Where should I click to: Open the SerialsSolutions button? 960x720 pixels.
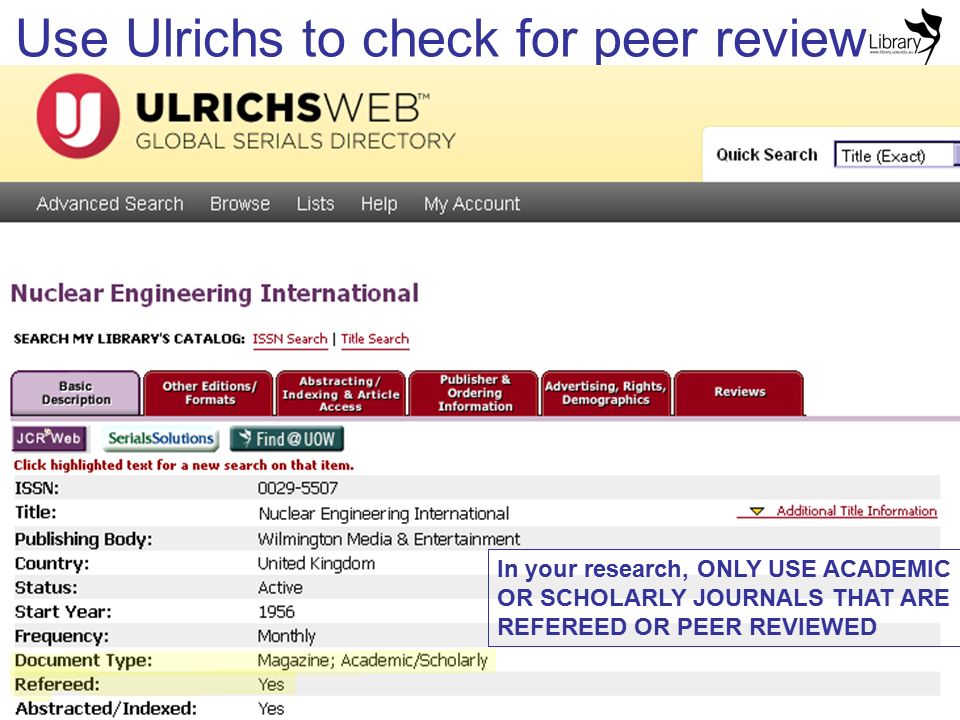[161, 438]
